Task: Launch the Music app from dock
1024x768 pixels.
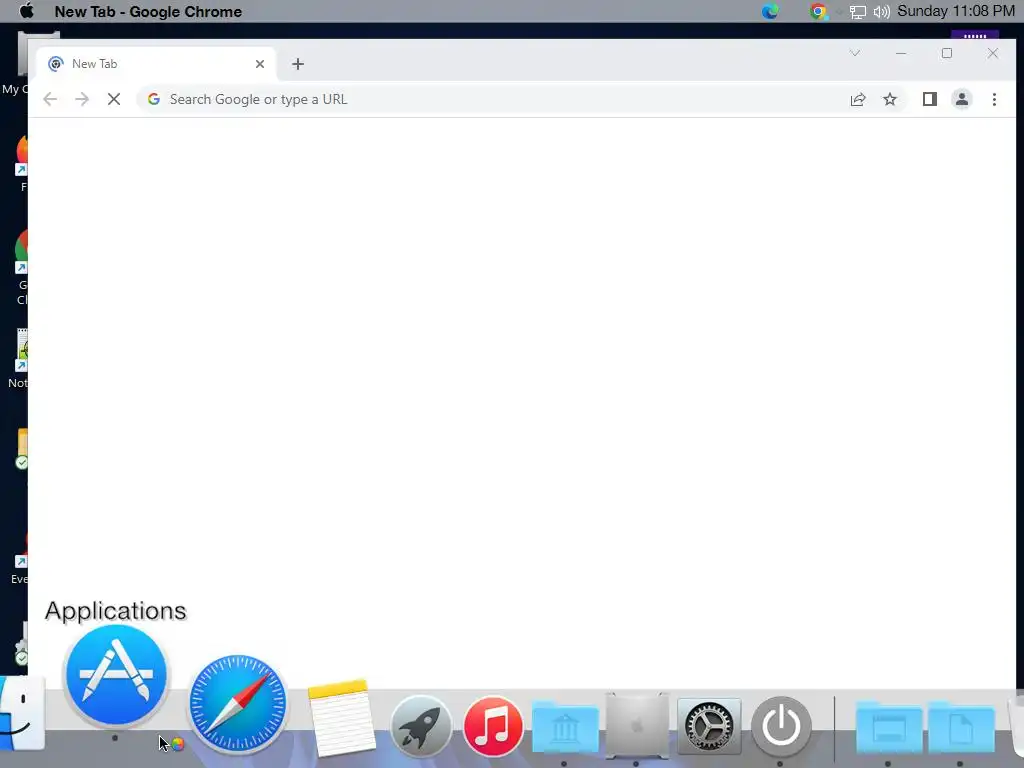Action: [493, 726]
